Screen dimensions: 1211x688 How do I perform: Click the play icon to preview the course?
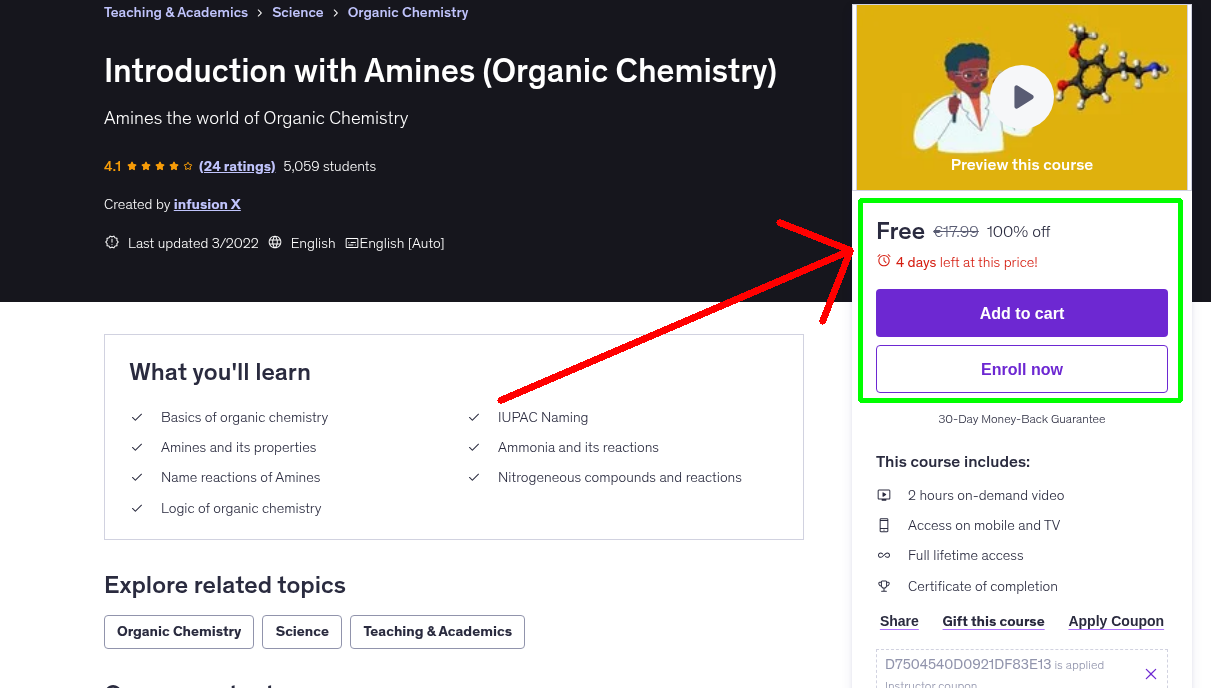(1021, 96)
